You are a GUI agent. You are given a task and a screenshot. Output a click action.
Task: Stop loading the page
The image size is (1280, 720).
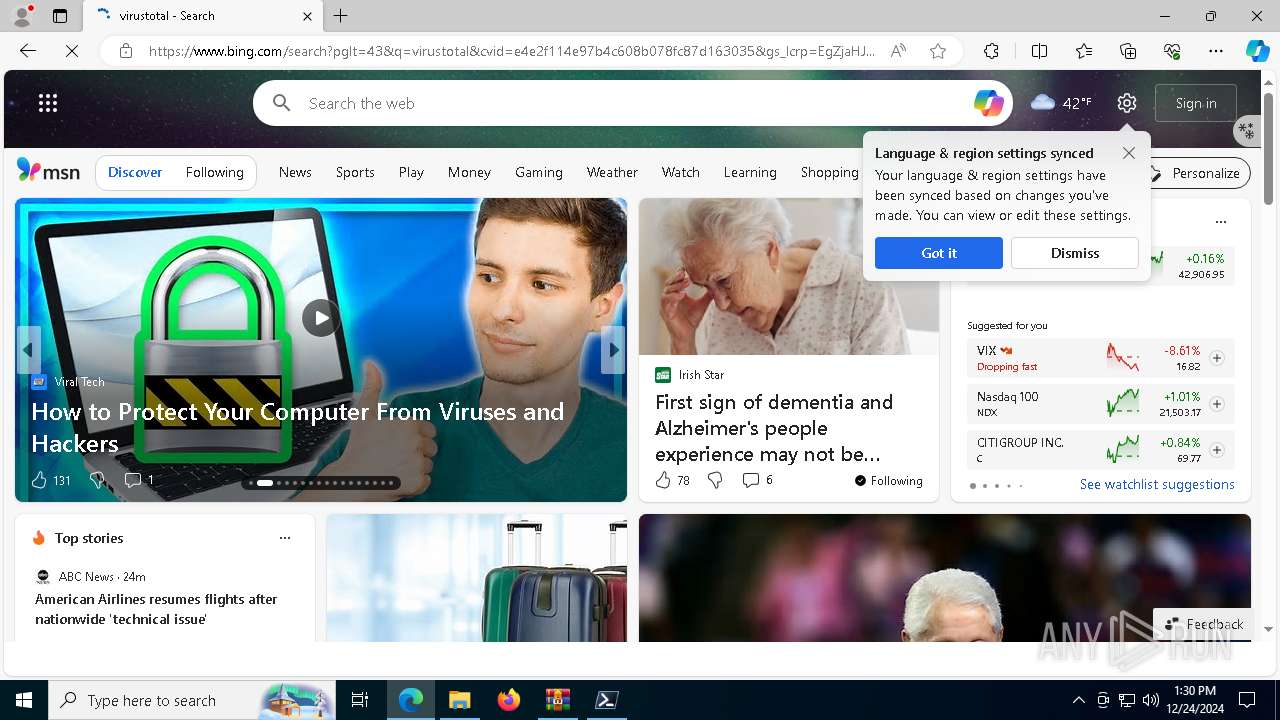pyautogui.click(x=71, y=51)
